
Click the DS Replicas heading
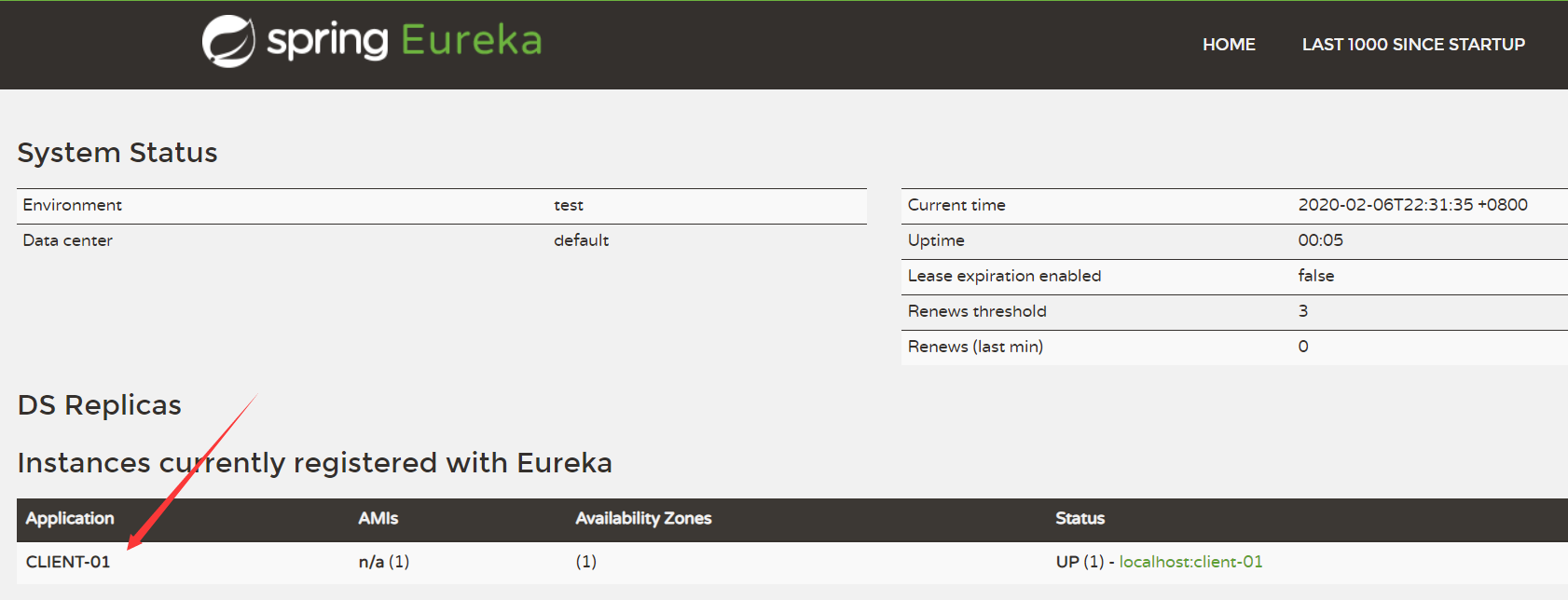click(100, 405)
